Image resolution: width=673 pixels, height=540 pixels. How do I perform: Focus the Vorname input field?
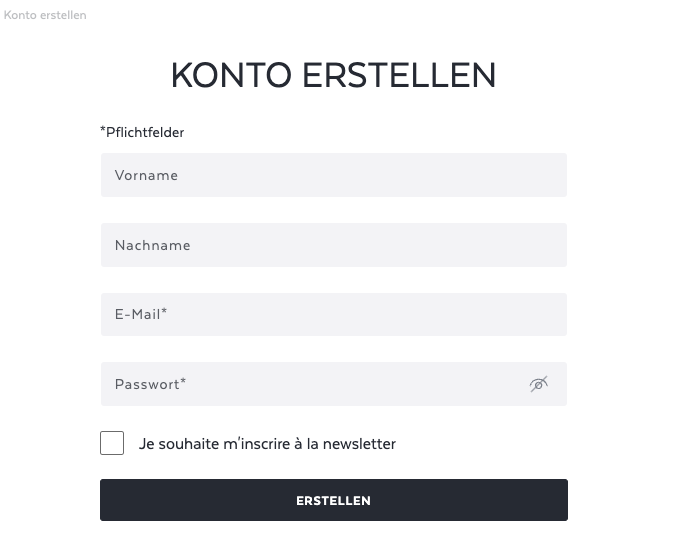pyautogui.click(x=334, y=175)
